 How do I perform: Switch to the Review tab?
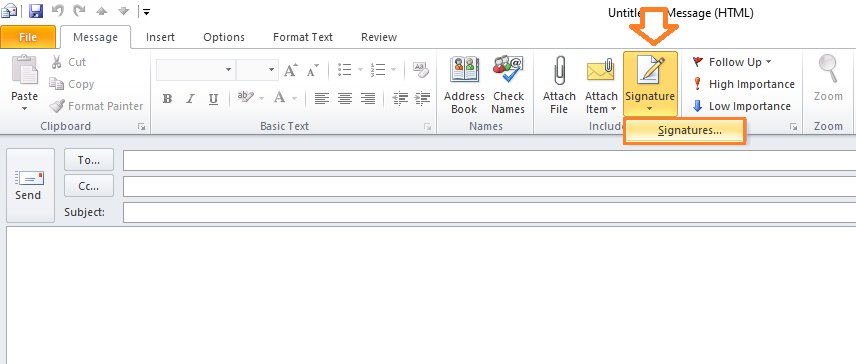pyautogui.click(x=379, y=37)
